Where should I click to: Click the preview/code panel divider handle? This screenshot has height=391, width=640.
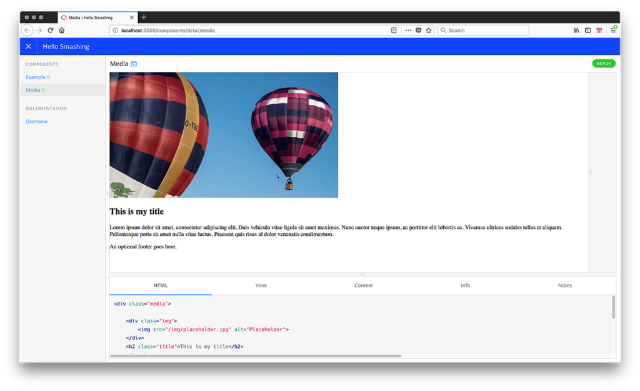click(363, 274)
